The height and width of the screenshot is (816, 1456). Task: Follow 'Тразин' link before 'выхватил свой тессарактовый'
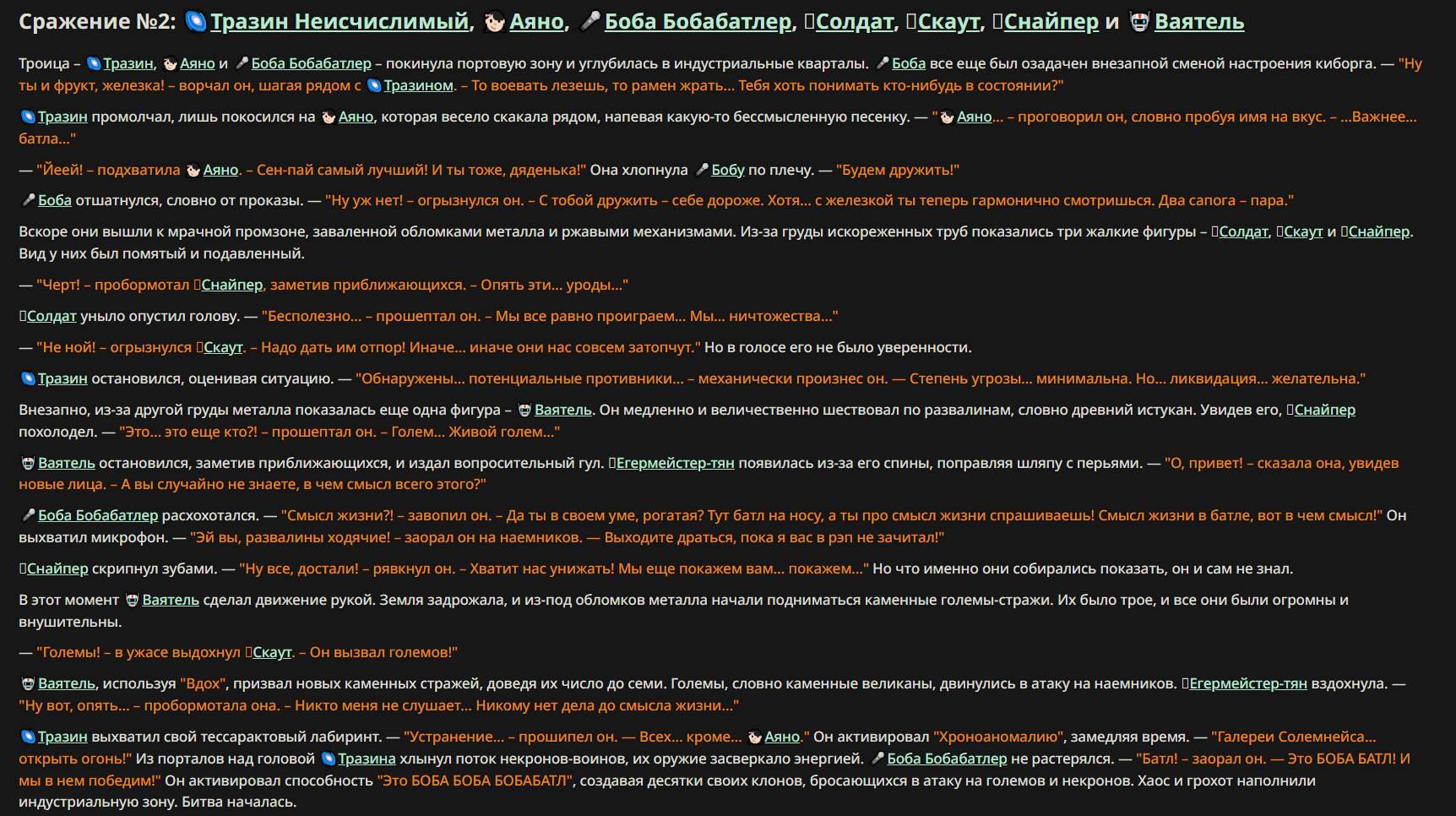click(x=62, y=737)
